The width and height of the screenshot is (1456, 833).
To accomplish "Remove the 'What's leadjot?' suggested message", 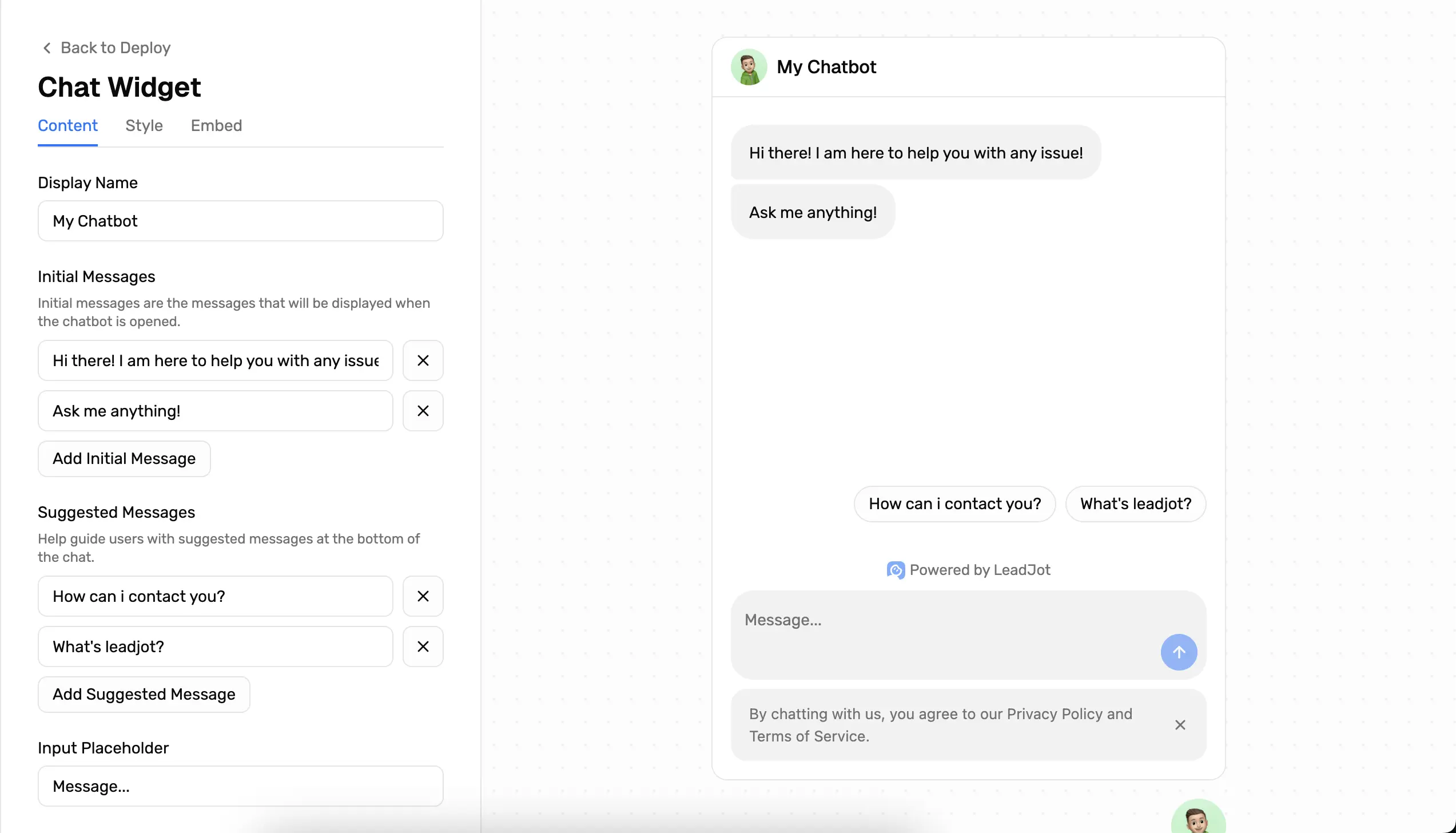I will [x=423, y=646].
